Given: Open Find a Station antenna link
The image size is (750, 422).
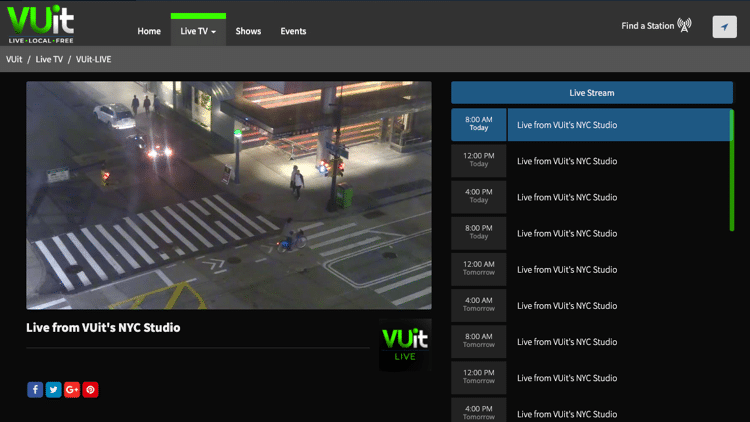Looking at the screenshot, I should point(656,26).
